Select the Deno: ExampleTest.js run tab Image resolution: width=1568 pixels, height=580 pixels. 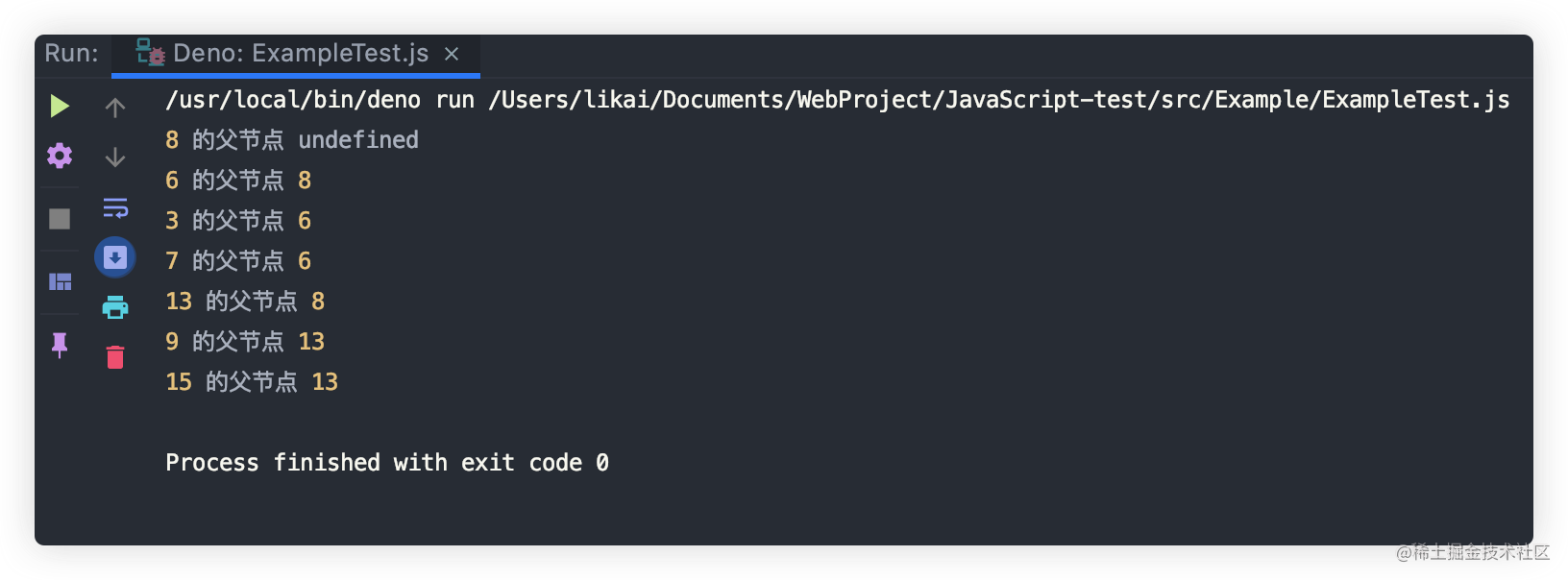point(296,54)
